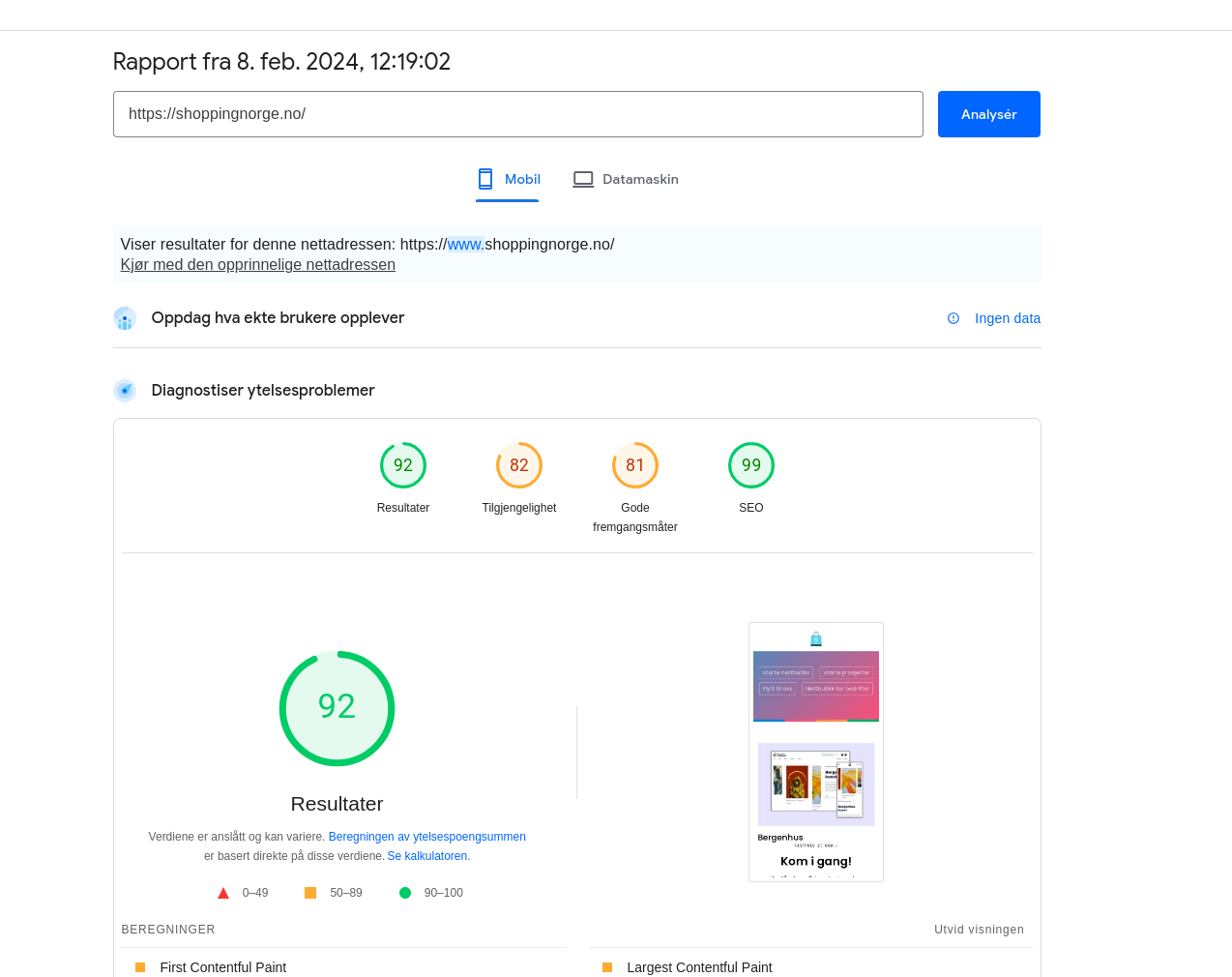
Task: Select the SEO score gauge 99
Action: coord(751,465)
